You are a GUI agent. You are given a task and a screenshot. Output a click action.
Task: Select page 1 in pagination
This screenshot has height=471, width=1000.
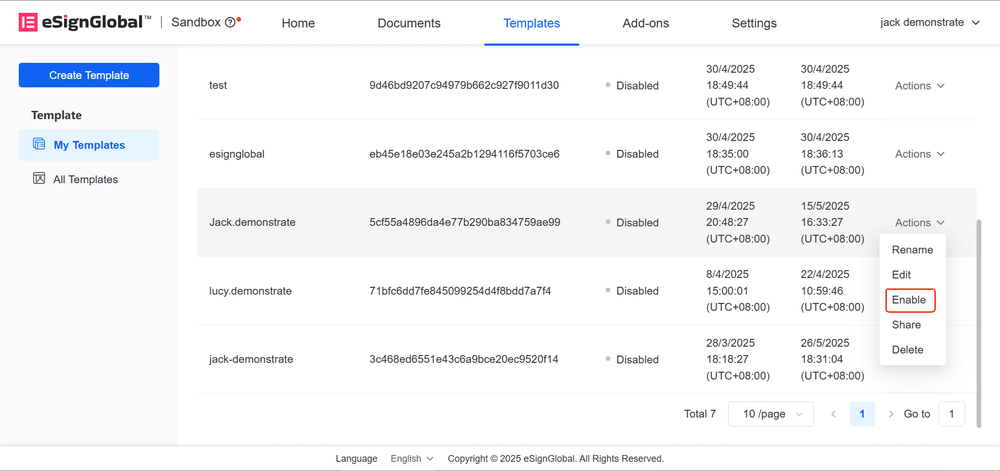862,414
